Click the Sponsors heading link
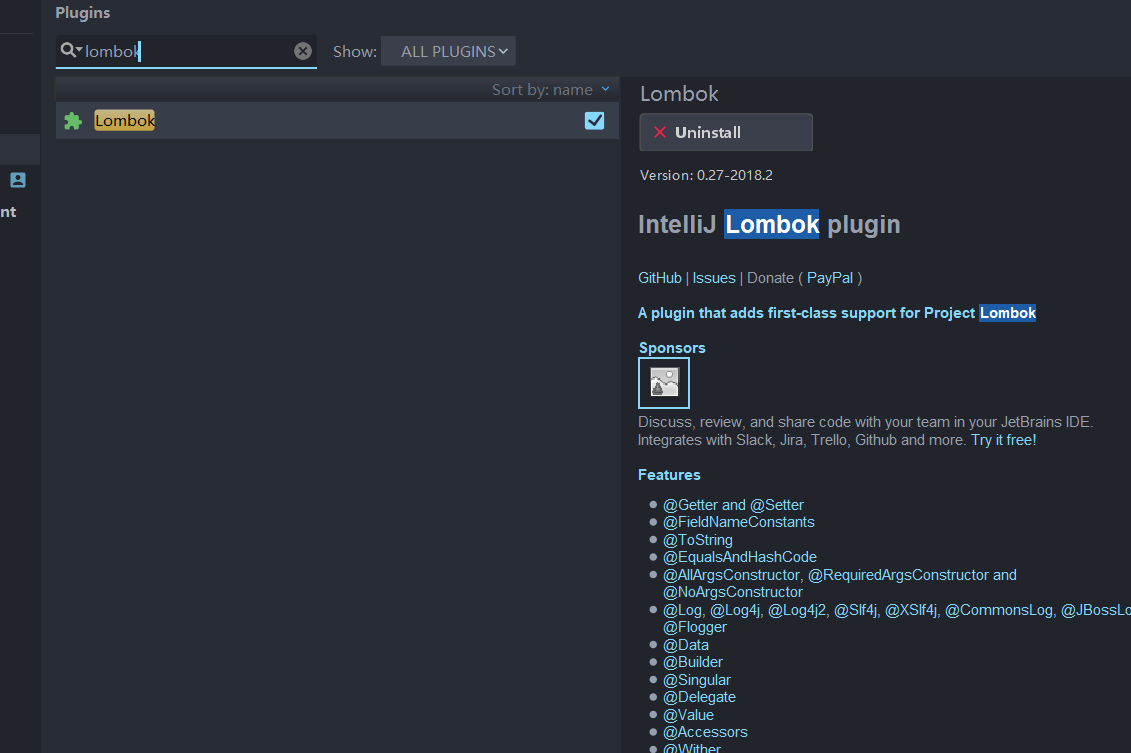The width and height of the screenshot is (1131, 753). (x=672, y=348)
